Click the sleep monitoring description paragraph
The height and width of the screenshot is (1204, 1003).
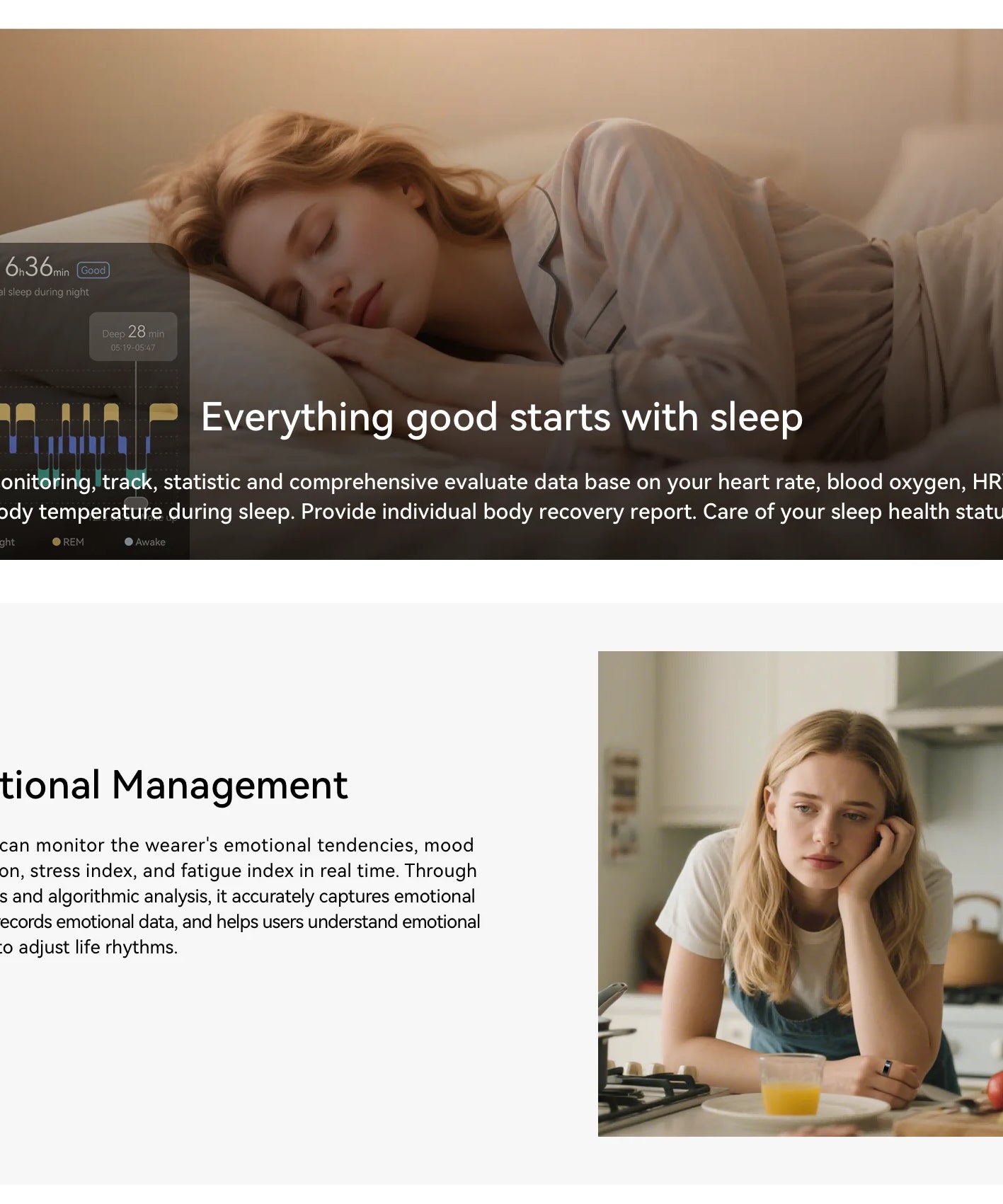(x=501, y=496)
